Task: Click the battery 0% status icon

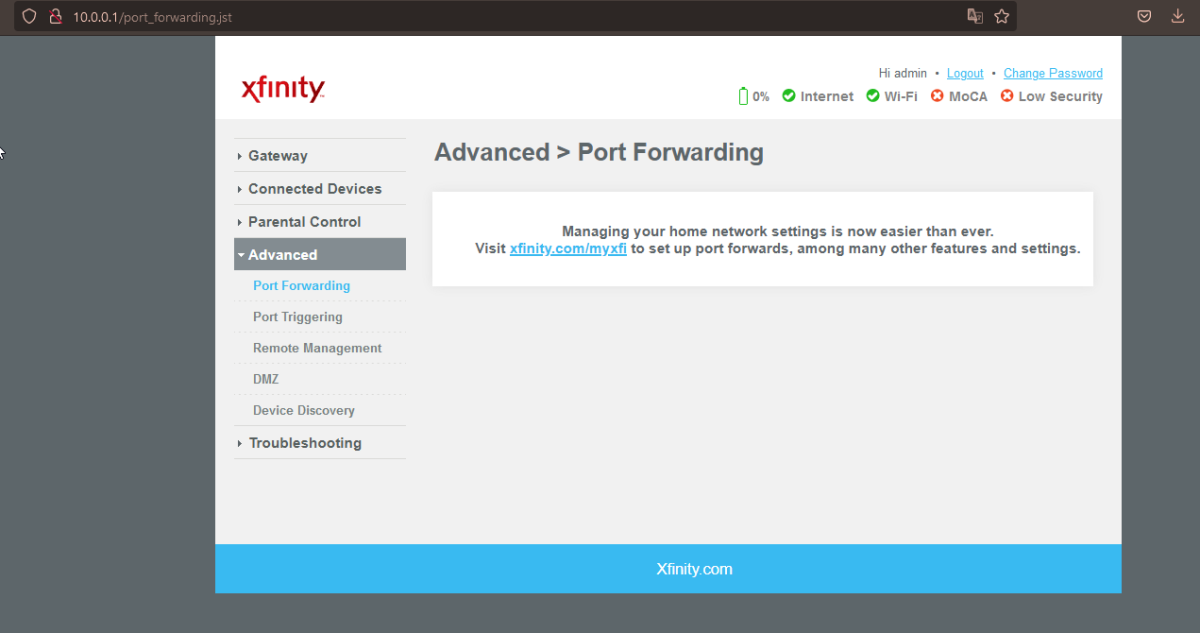Action: tap(743, 96)
